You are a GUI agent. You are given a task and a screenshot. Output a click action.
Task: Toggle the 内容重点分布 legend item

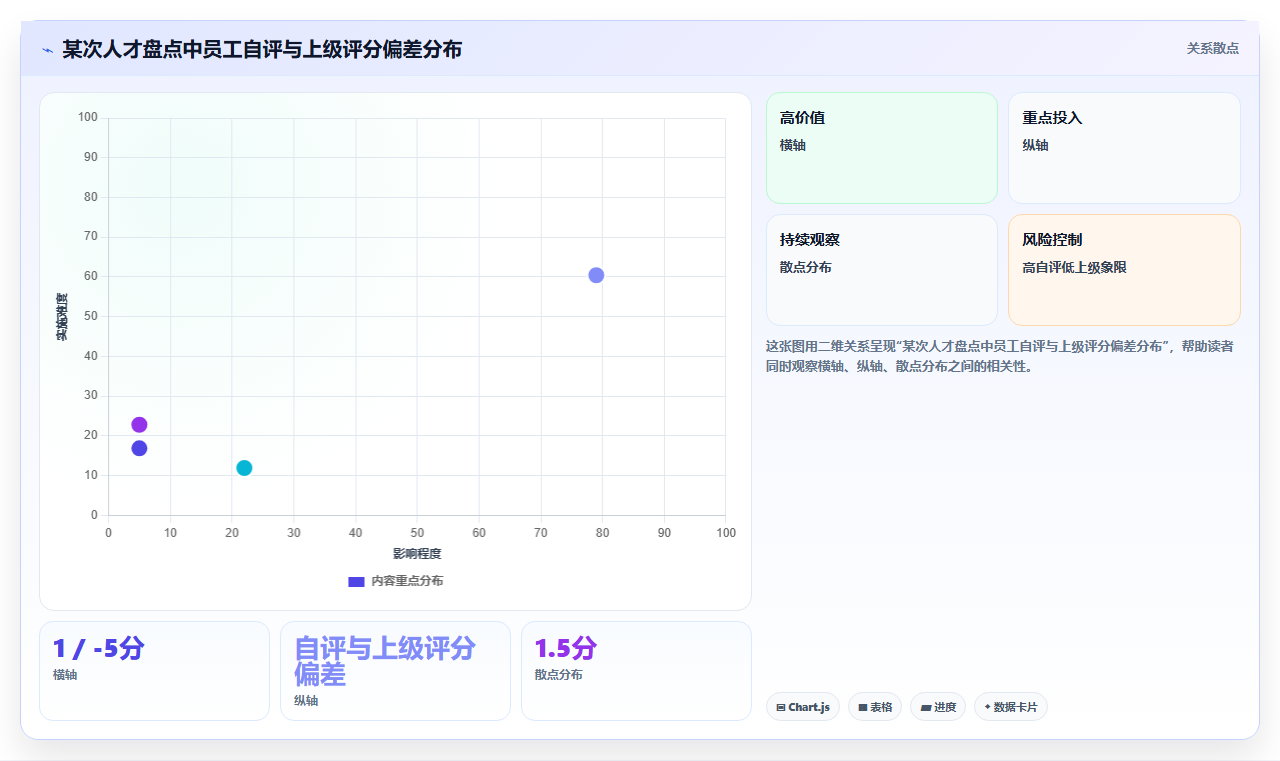point(395,581)
